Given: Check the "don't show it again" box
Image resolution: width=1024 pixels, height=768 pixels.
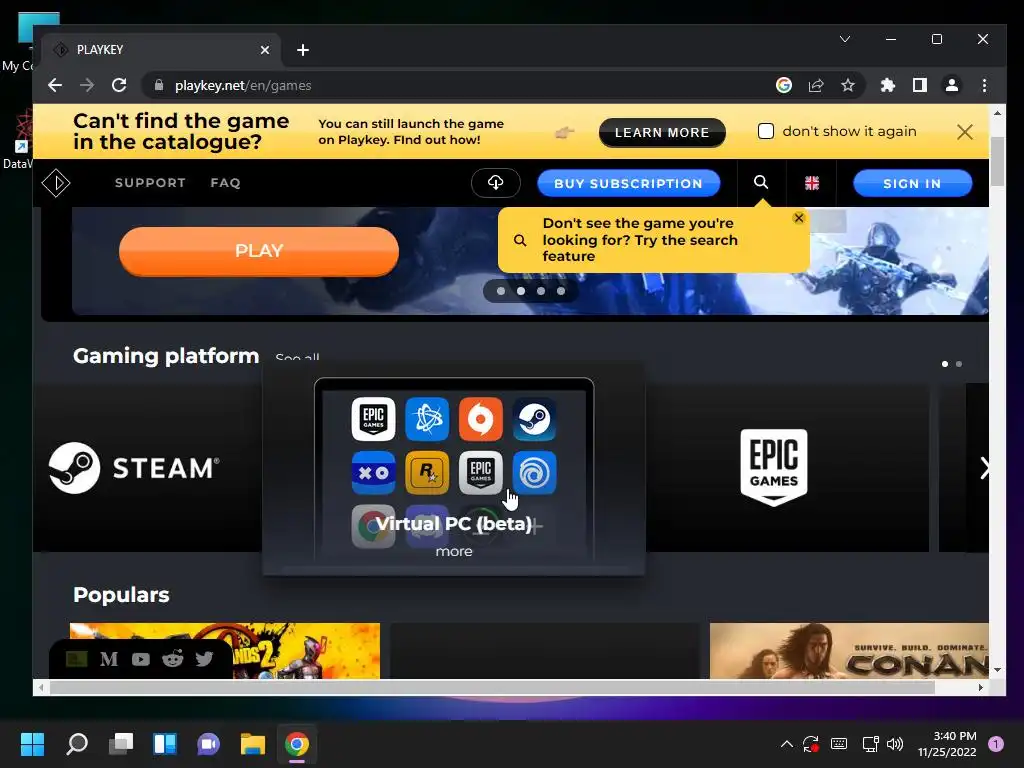Looking at the screenshot, I should point(765,131).
